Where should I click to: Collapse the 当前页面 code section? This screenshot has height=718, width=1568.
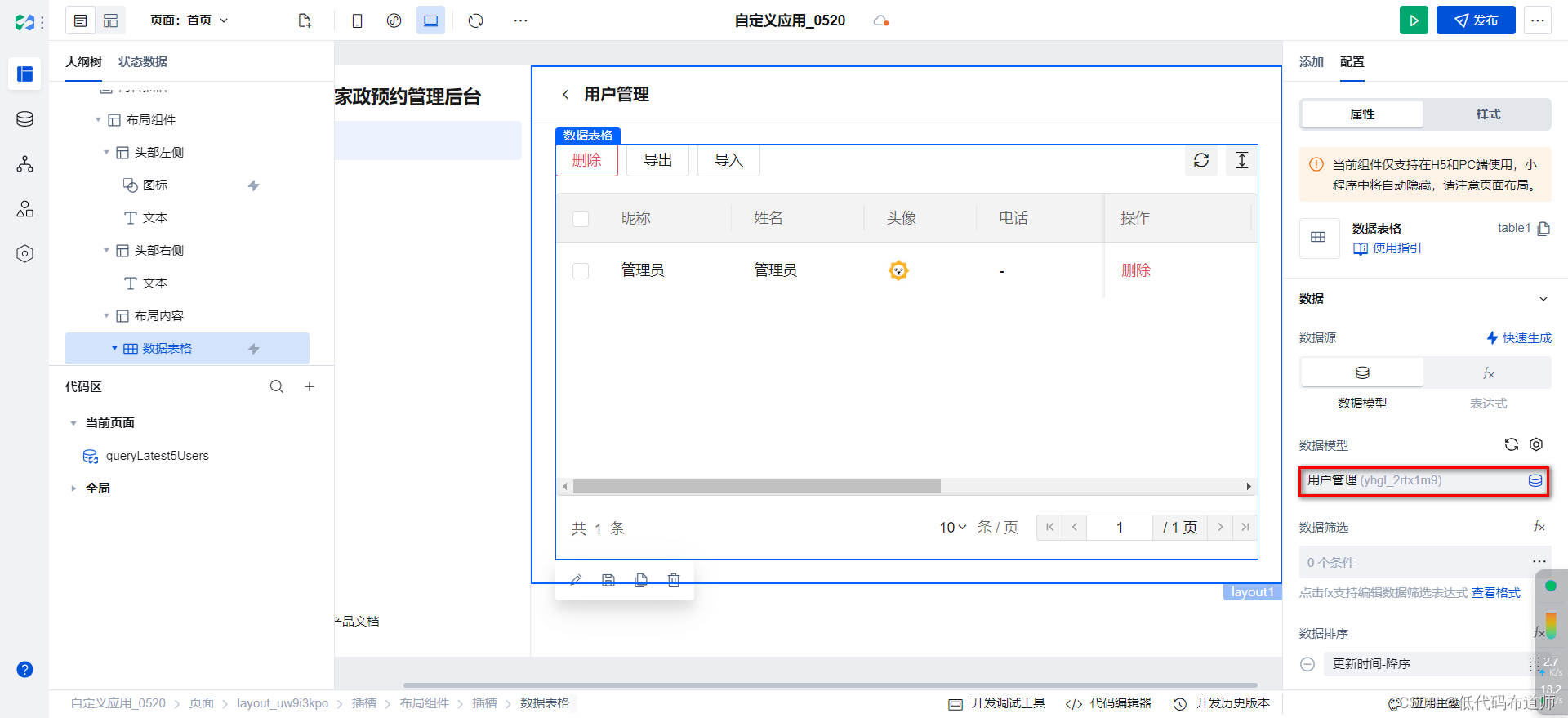point(73,423)
